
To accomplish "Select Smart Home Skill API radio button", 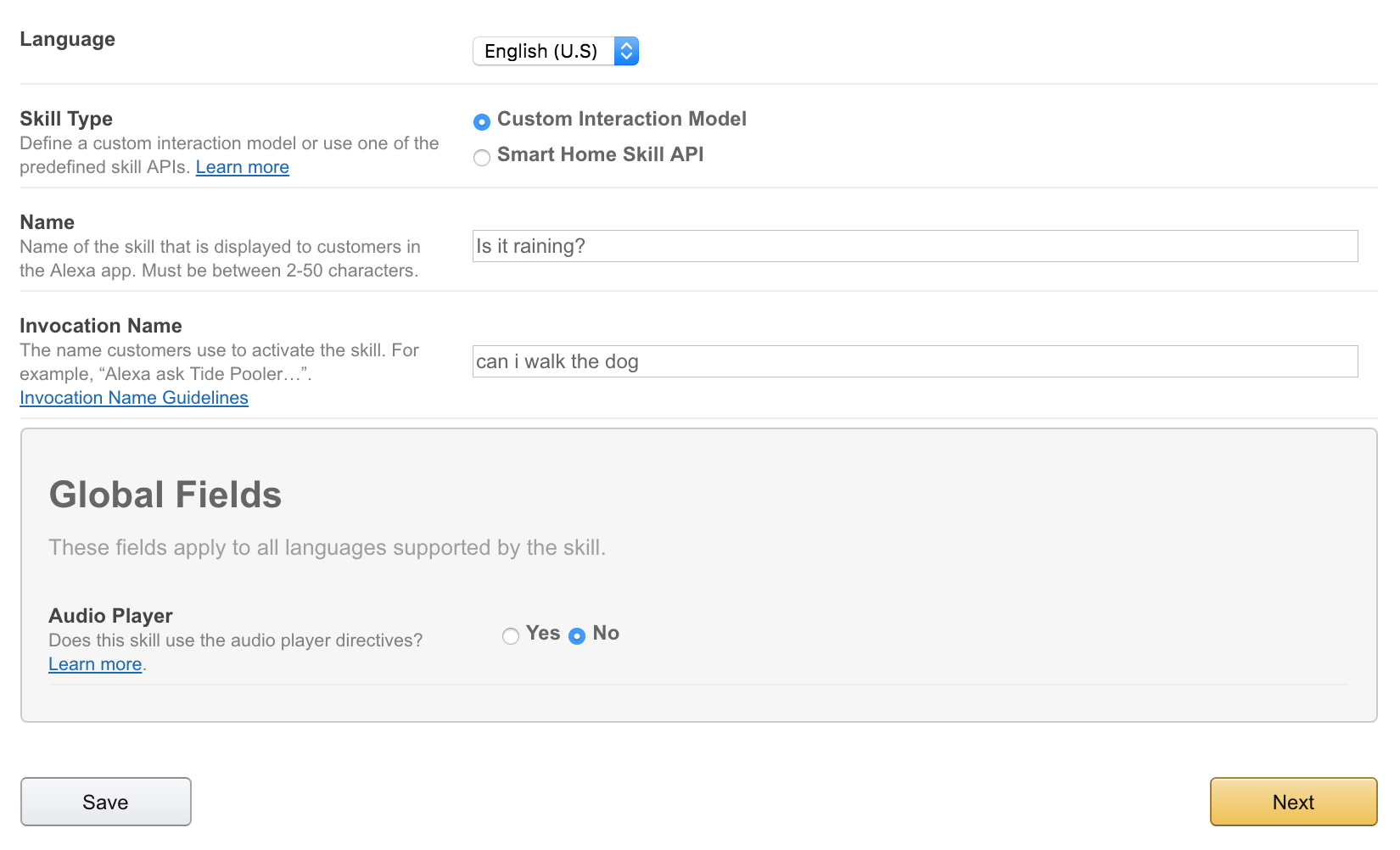I will pos(482,158).
